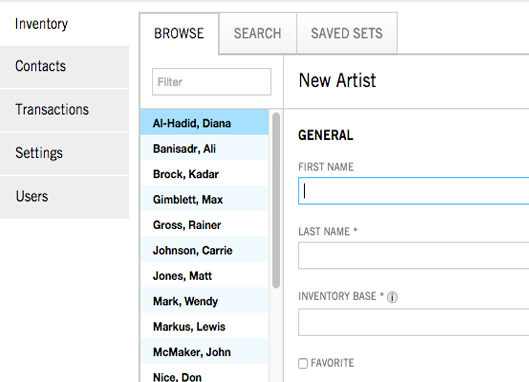Open the Saved Sets tab
Image resolution: width=529 pixels, height=382 pixels.
347,33
